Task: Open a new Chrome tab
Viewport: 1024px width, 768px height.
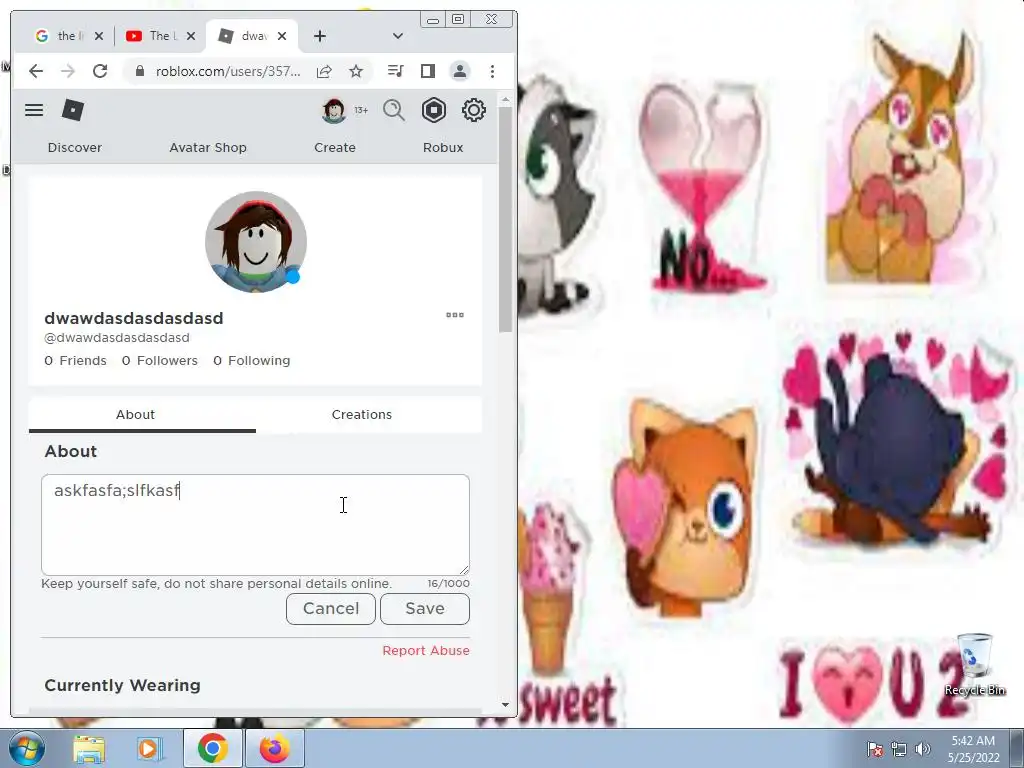Action: pyautogui.click(x=319, y=36)
